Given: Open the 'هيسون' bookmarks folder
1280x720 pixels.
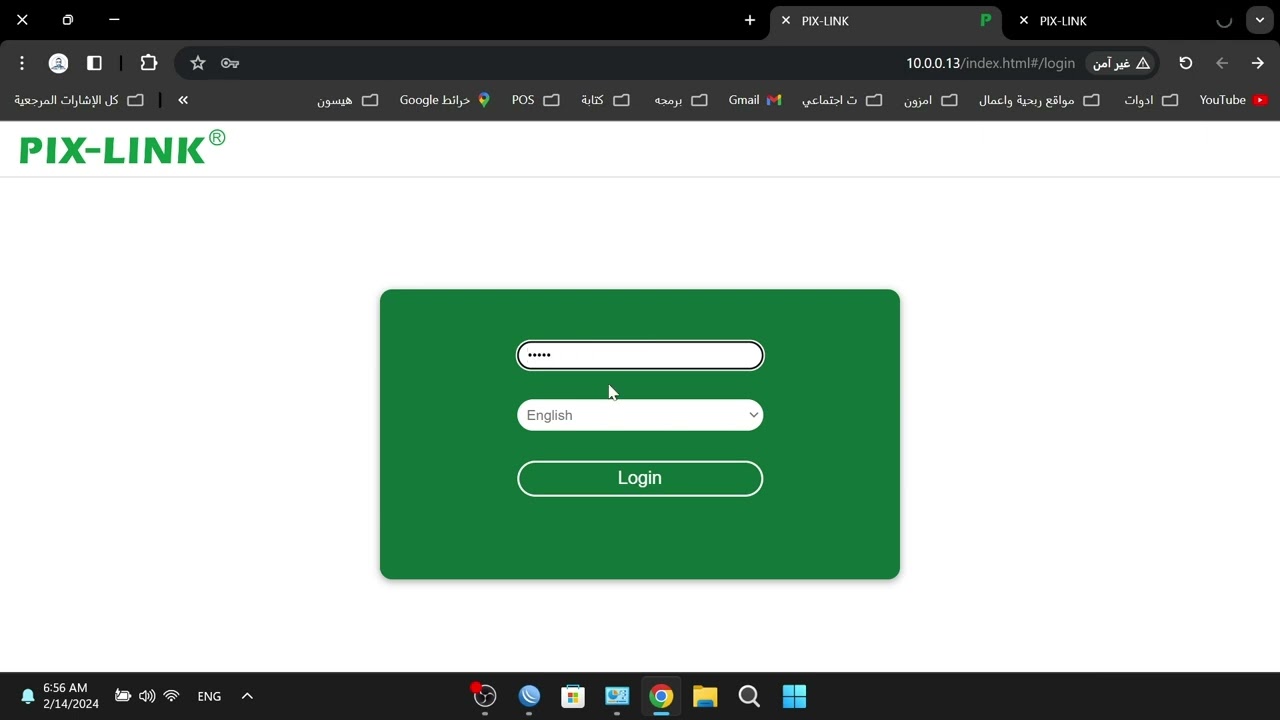Looking at the screenshot, I should point(347,100).
